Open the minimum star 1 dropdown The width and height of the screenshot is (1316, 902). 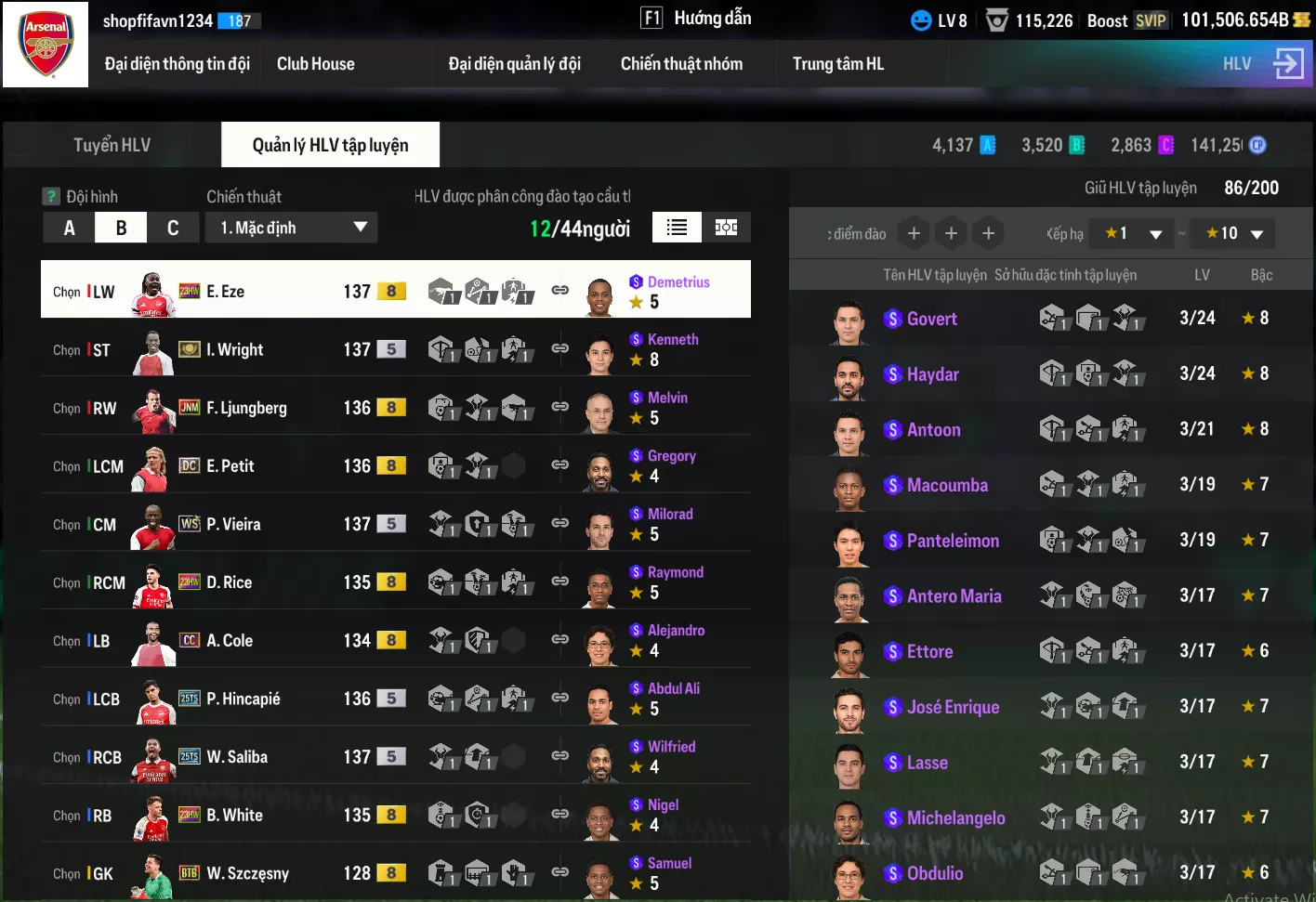[x=1132, y=233]
